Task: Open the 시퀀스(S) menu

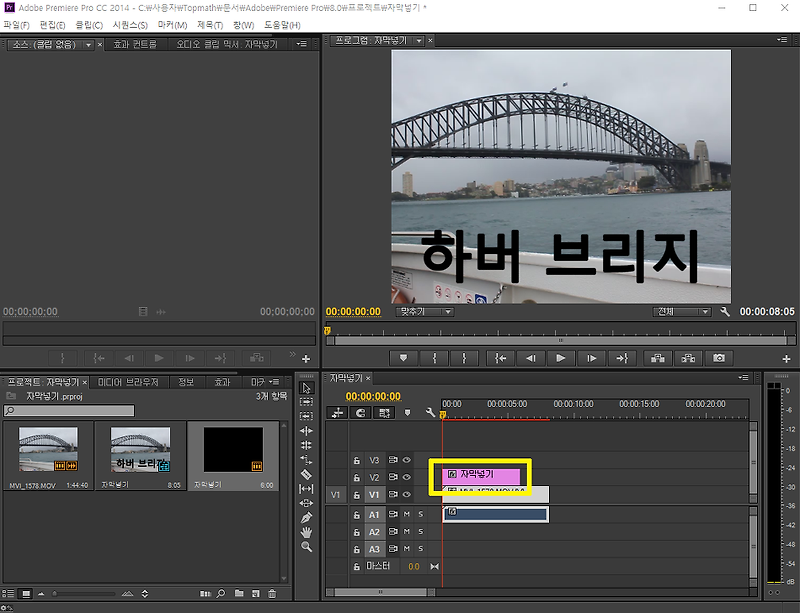Action: click(x=130, y=25)
